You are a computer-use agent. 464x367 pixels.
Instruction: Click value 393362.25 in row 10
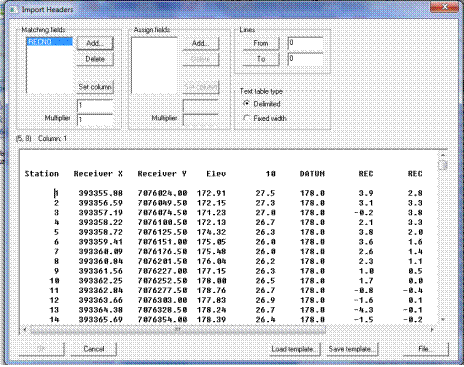coord(101,281)
